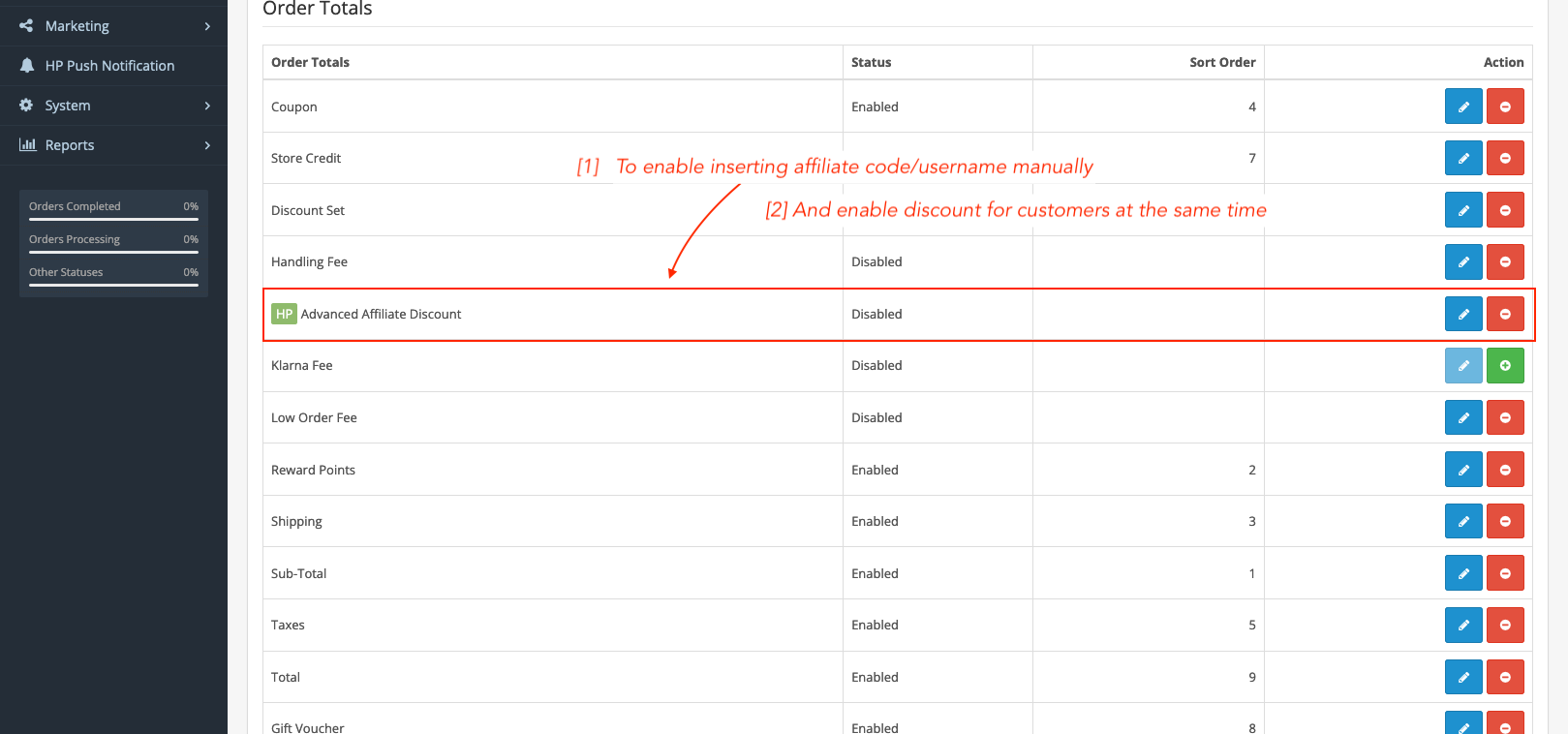1568x734 pixels.
Task: Install the Klarna Fee module
Action: 1505,365
